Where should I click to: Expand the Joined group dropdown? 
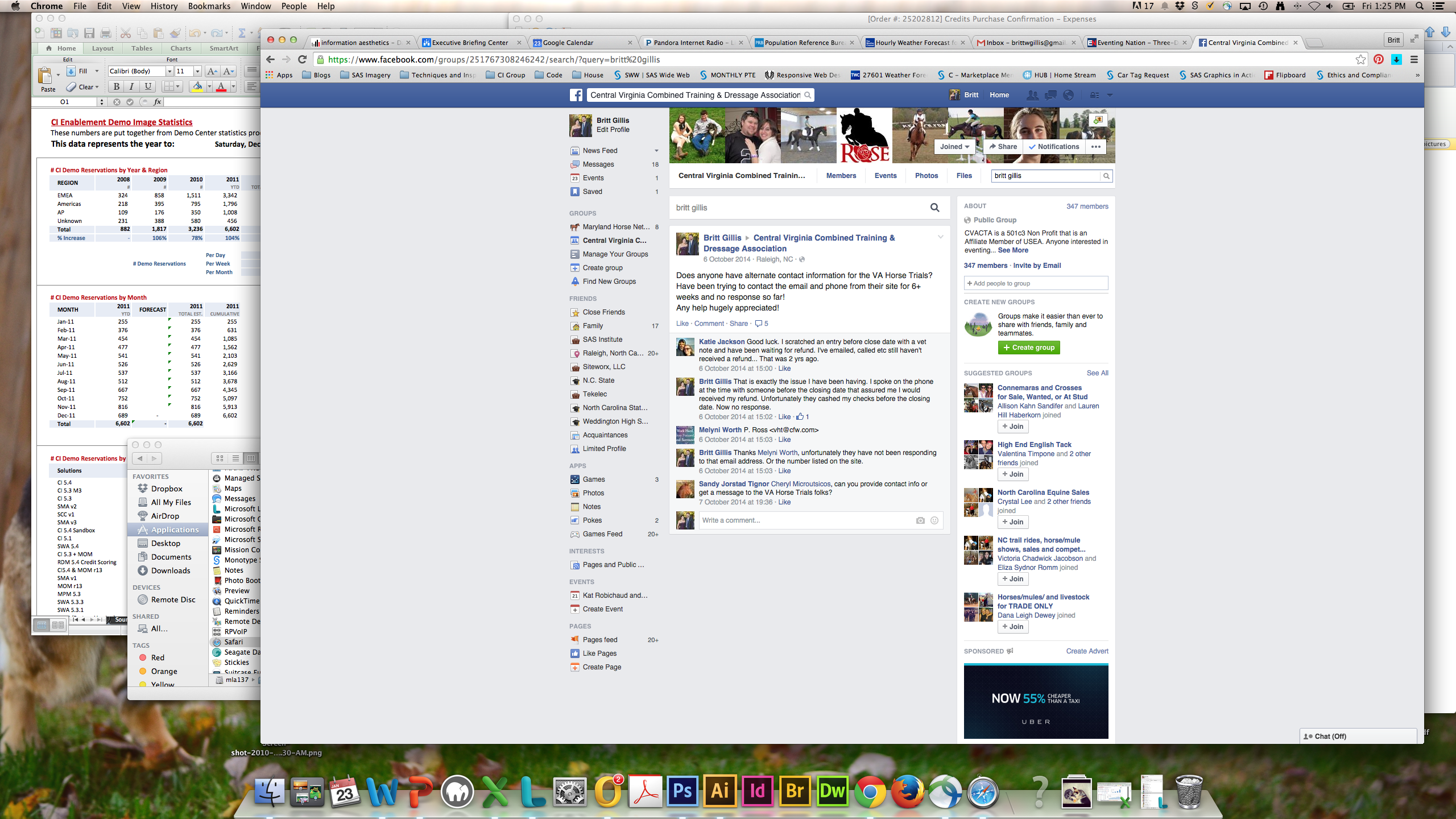[x=954, y=146]
